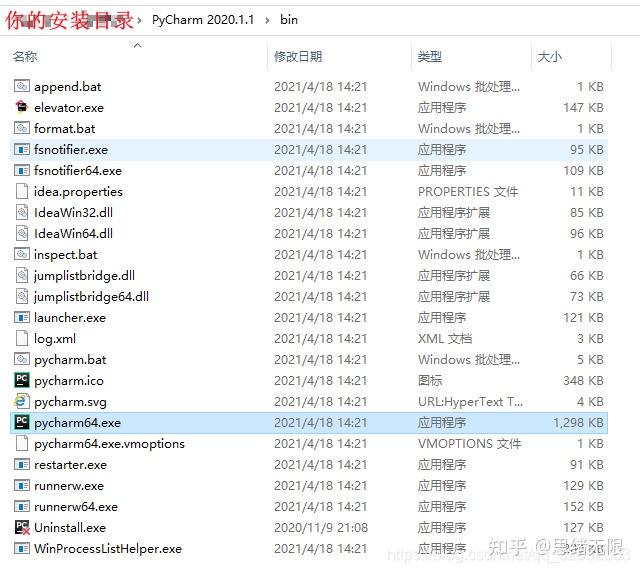Click the VMOPTIONS 文件 type cell

click(x=470, y=444)
